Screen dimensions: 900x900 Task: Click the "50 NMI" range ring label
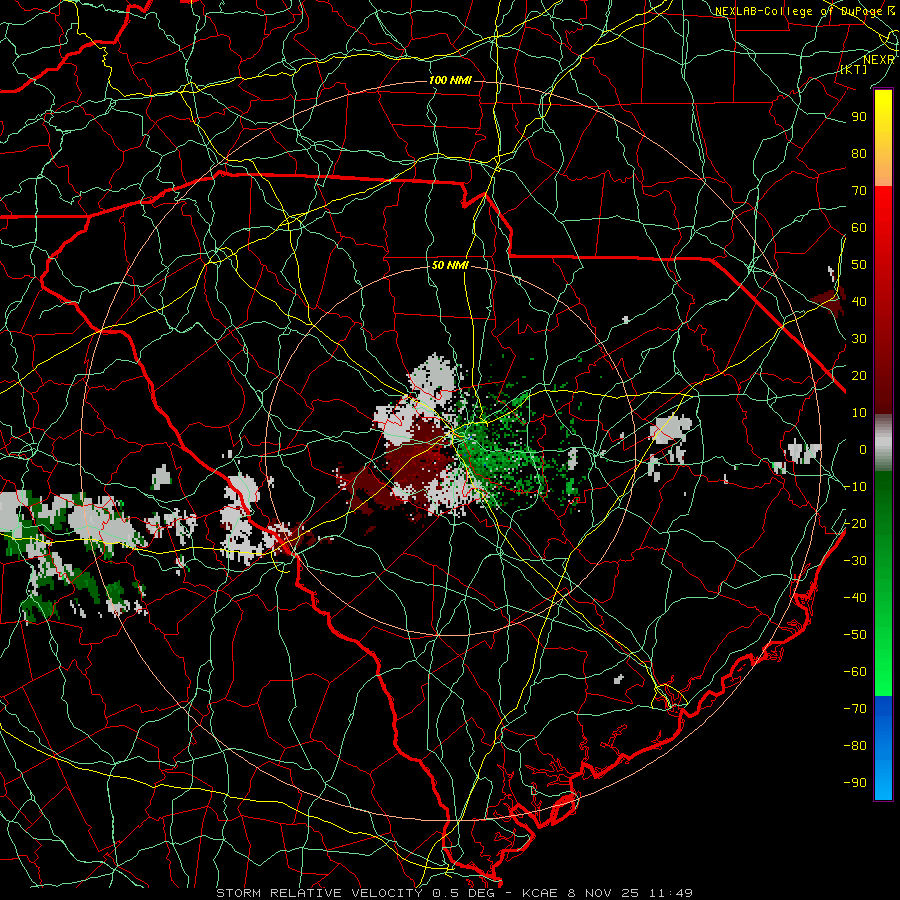[x=450, y=265]
